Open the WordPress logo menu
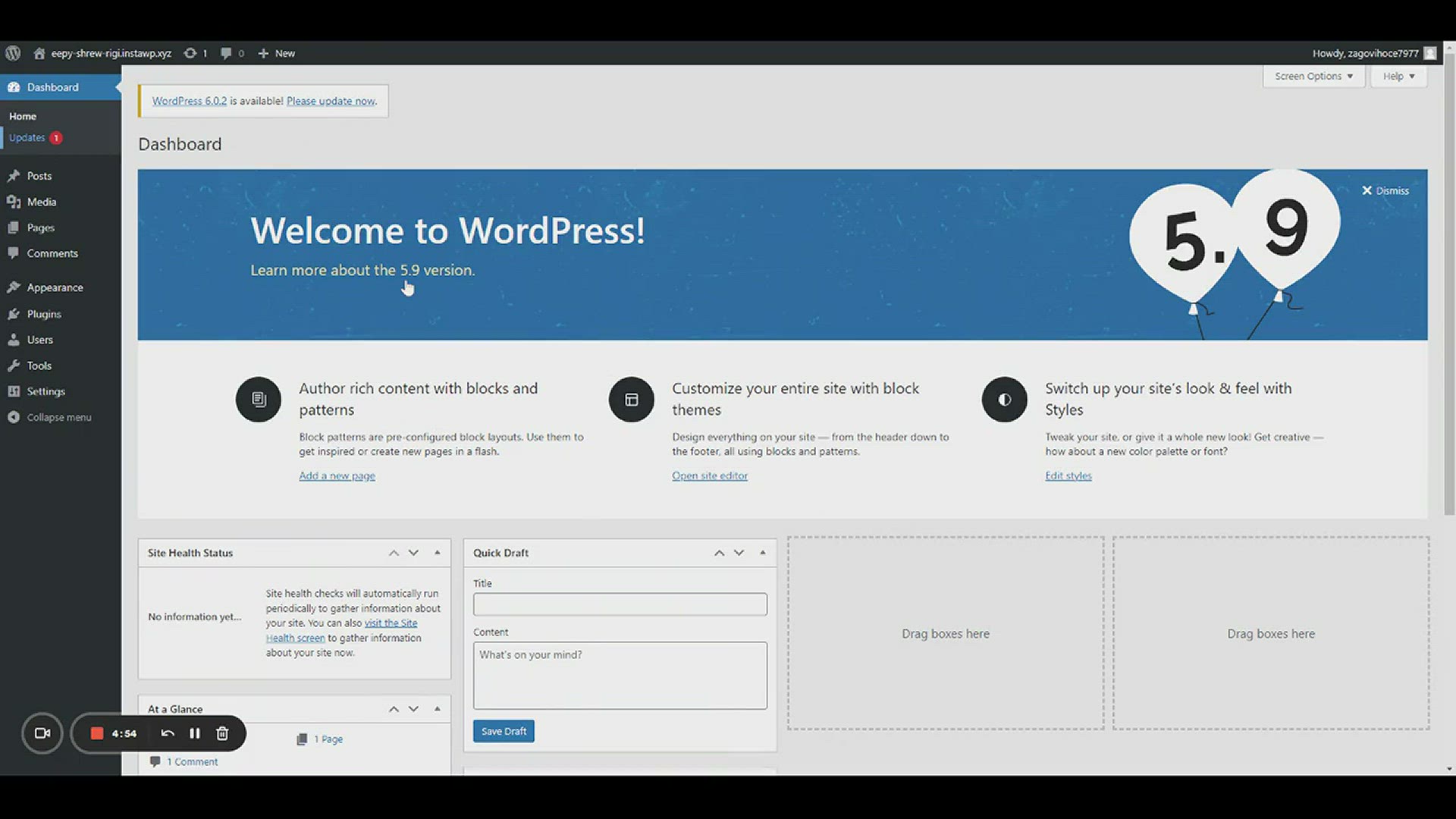Image resolution: width=1456 pixels, height=819 pixels. tap(13, 53)
